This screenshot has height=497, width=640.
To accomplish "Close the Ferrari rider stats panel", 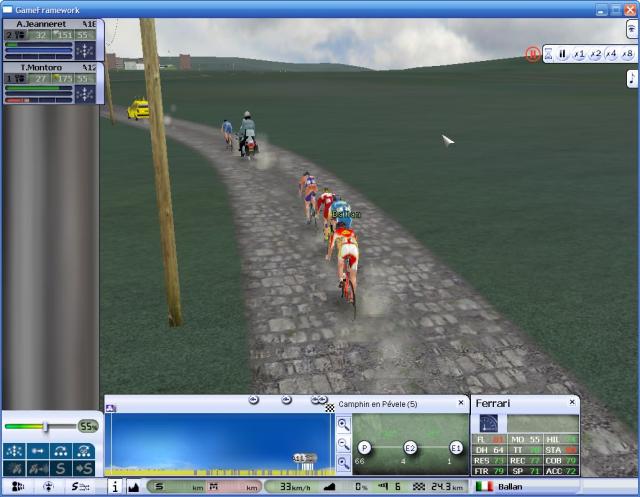I will [572, 403].
